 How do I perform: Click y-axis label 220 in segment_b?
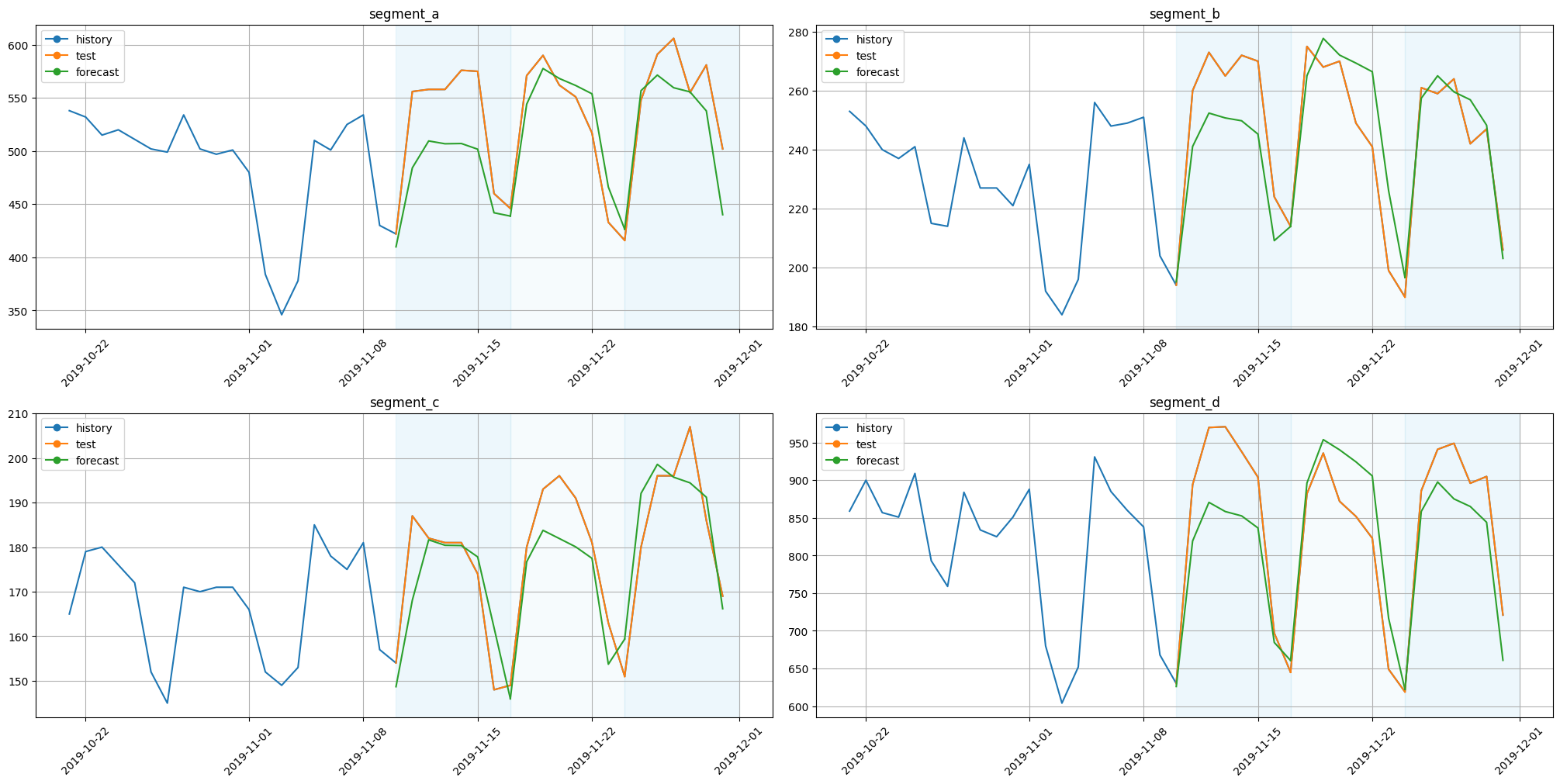click(x=799, y=209)
